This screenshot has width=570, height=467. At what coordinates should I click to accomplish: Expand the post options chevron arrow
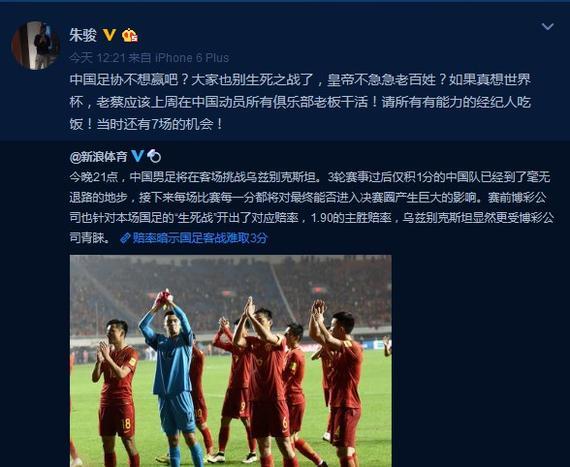(x=547, y=27)
